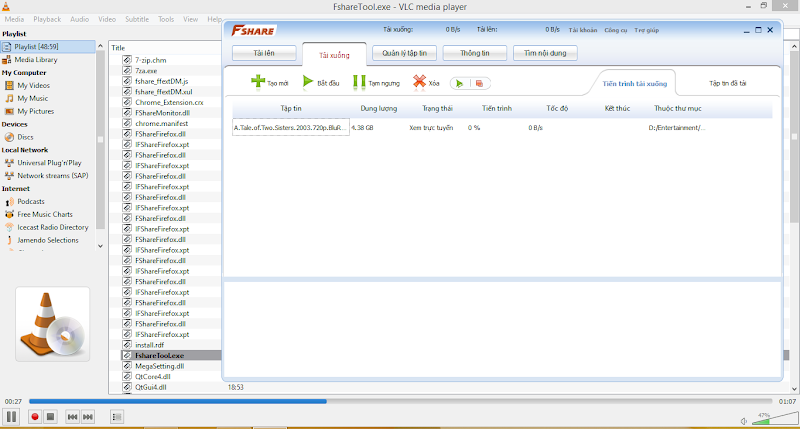
Task: Delete item with red Xóa icon
Action: coord(419,82)
